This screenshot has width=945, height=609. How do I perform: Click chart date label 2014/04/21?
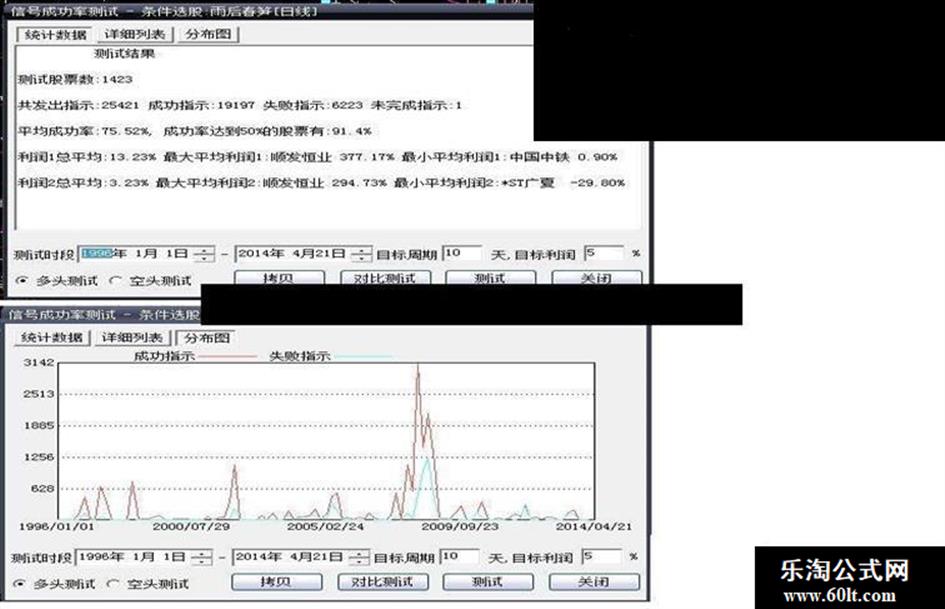click(594, 526)
